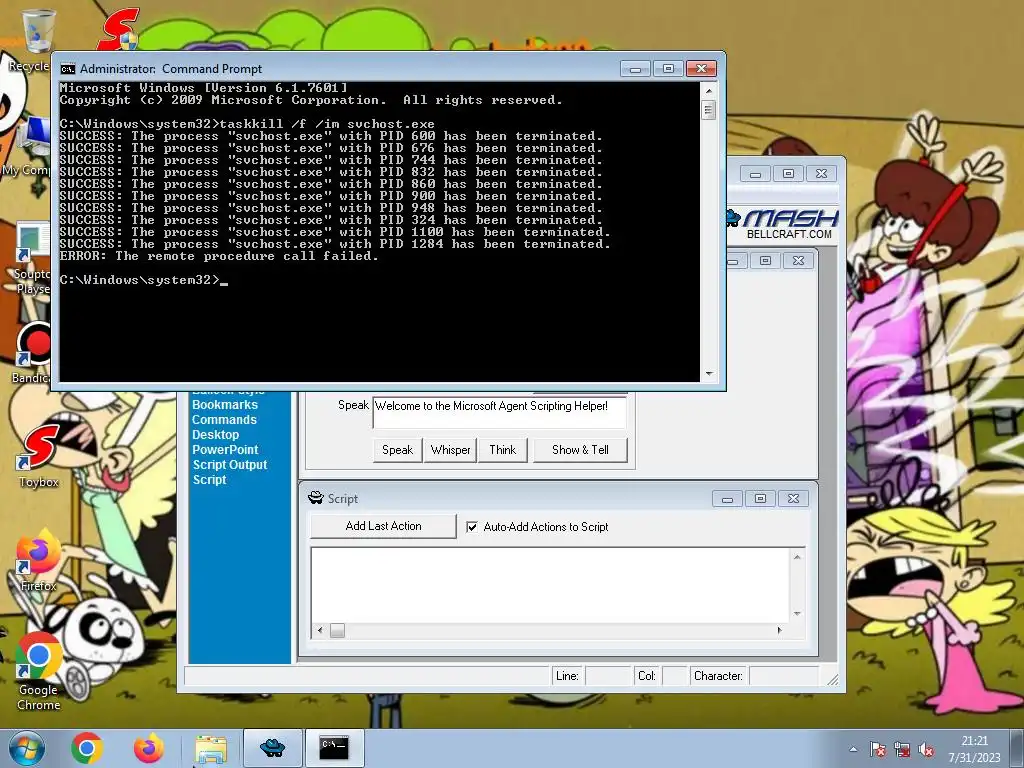
Task: Click the Speak button
Action: point(397,450)
